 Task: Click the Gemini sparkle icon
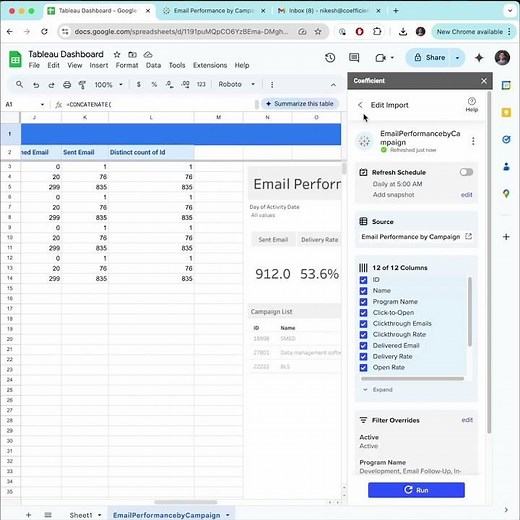pyautogui.click(x=479, y=58)
